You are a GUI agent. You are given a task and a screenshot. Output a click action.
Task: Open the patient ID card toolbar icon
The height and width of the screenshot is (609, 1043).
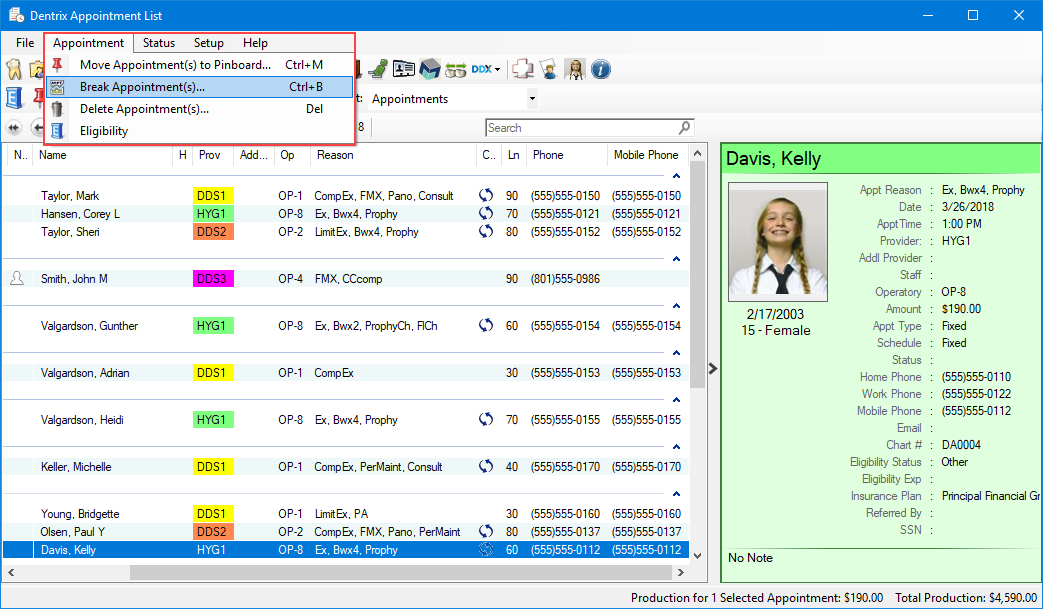(404, 69)
